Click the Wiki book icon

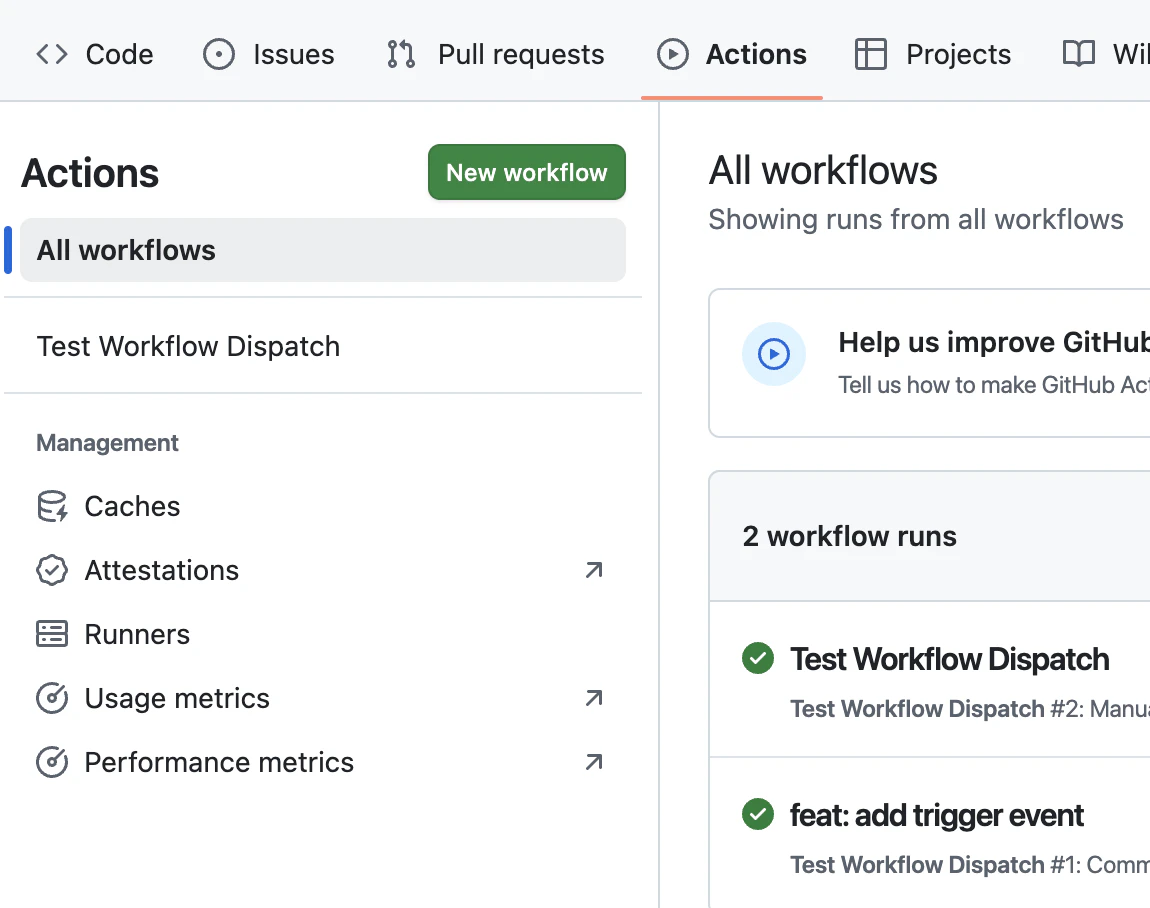coord(1079,54)
